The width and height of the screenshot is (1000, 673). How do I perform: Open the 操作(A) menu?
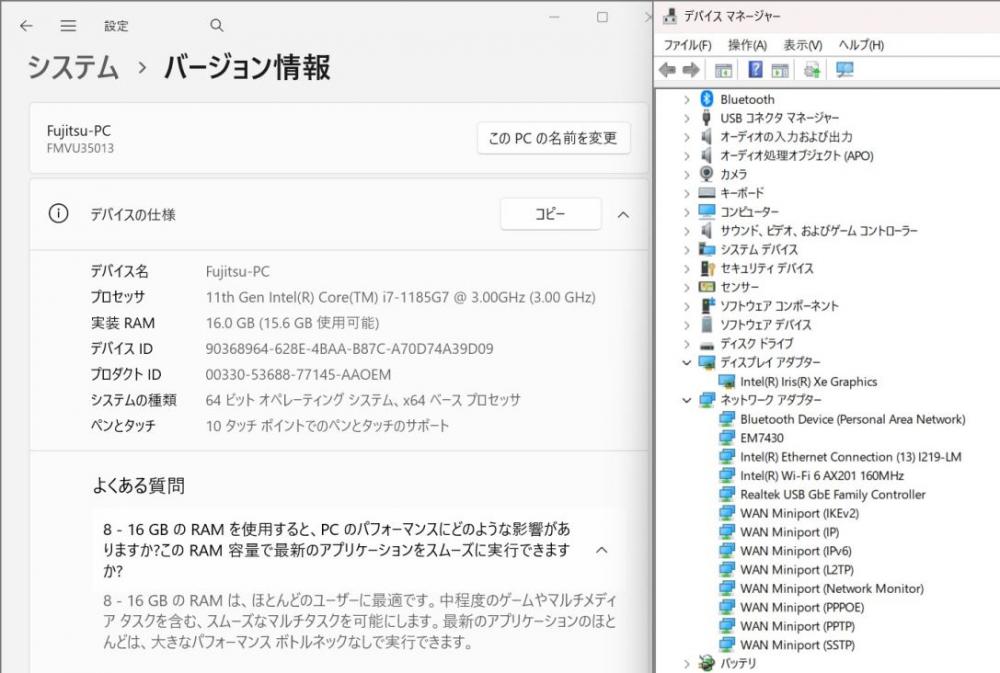(747, 45)
